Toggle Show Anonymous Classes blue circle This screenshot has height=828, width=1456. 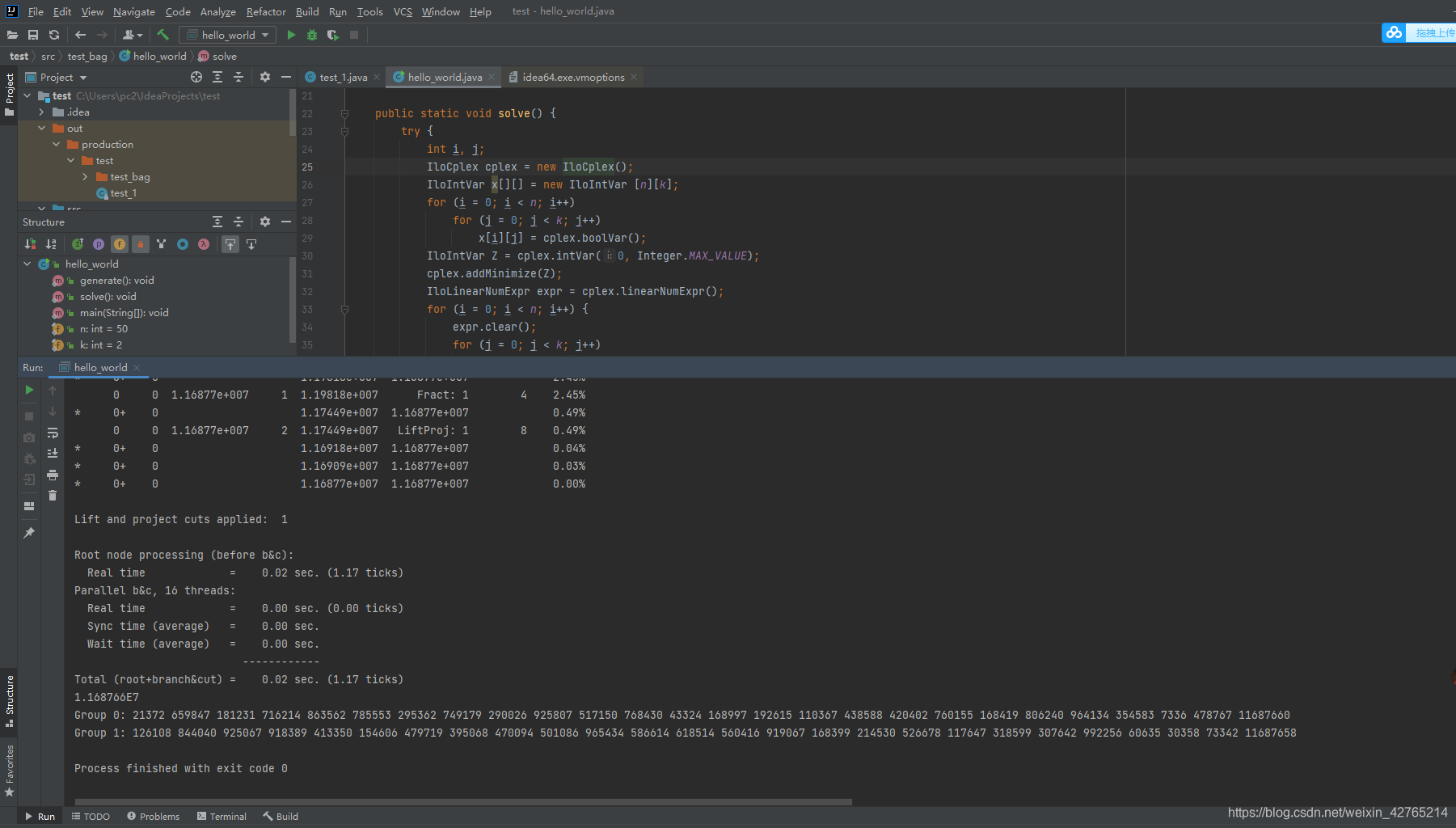pyautogui.click(x=183, y=244)
